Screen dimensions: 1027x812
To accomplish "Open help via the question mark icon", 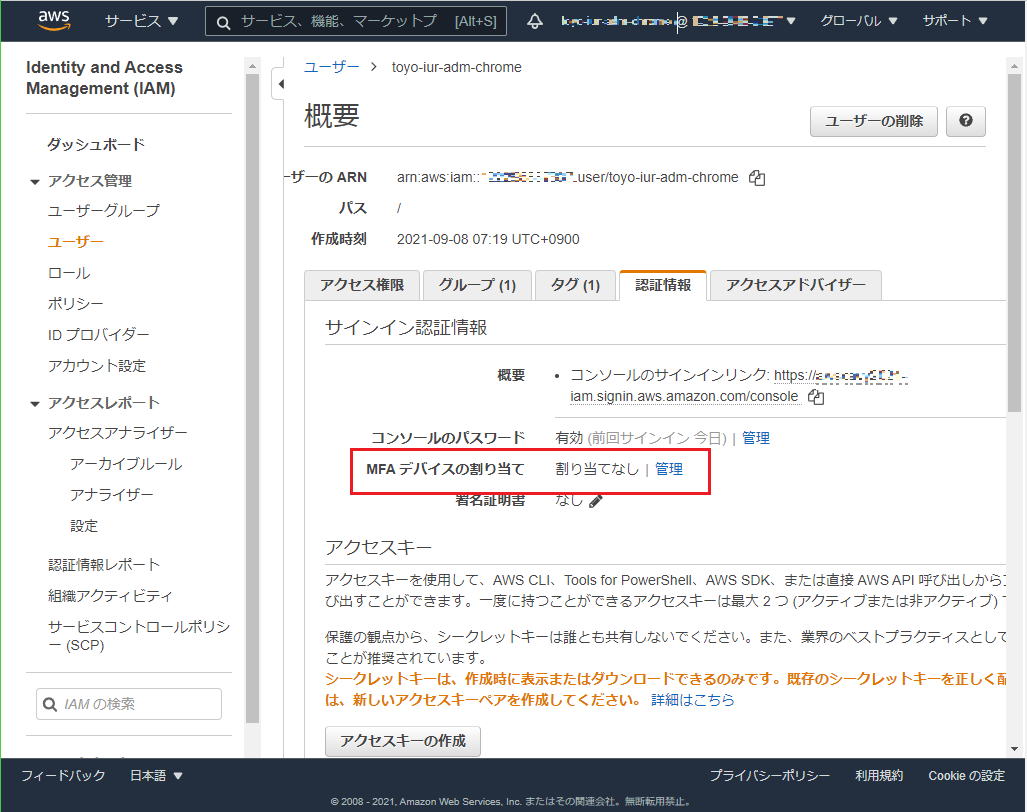I will (964, 121).
